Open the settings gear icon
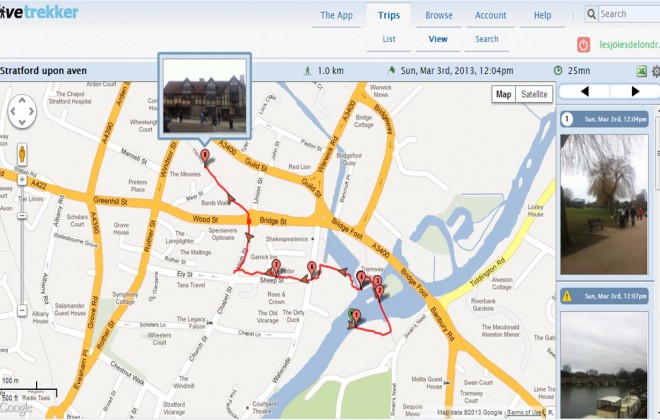The height and width of the screenshot is (420, 660). point(656,71)
